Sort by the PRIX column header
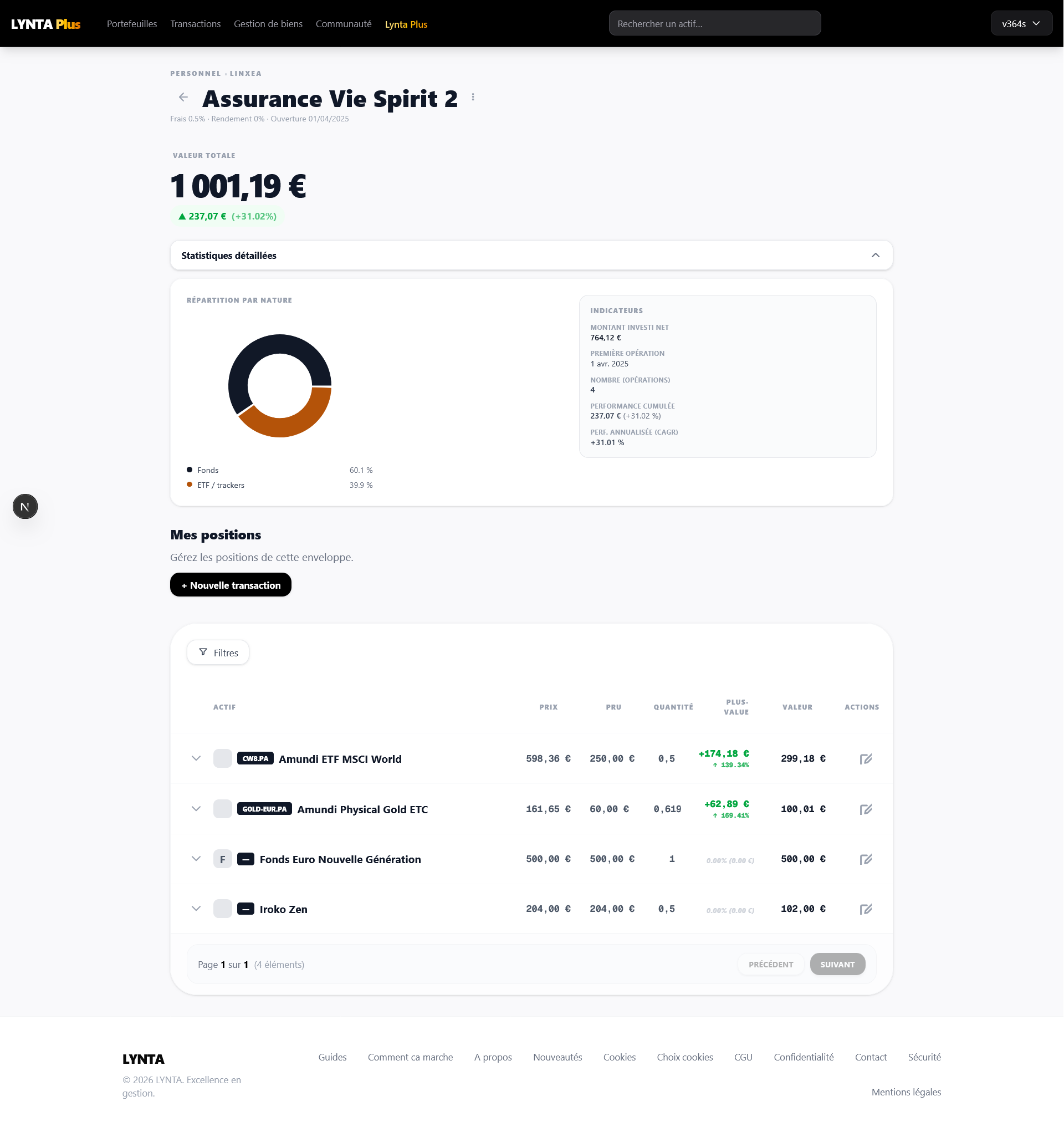1064x1132 pixels. click(x=549, y=708)
